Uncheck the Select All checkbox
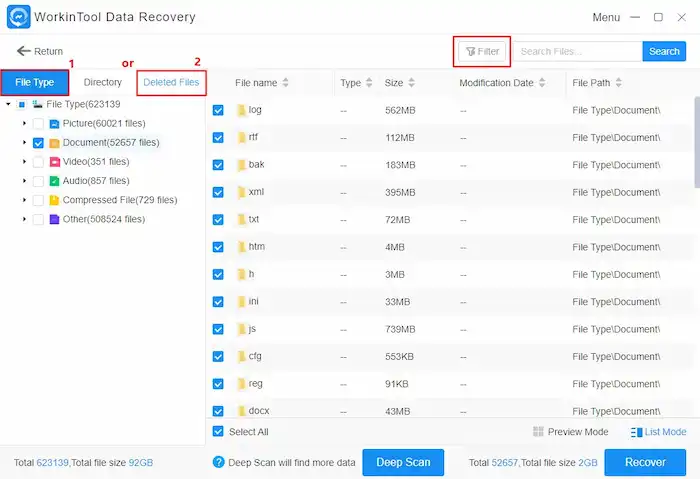Viewport: 700px width, 479px height. (x=219, y=432)
